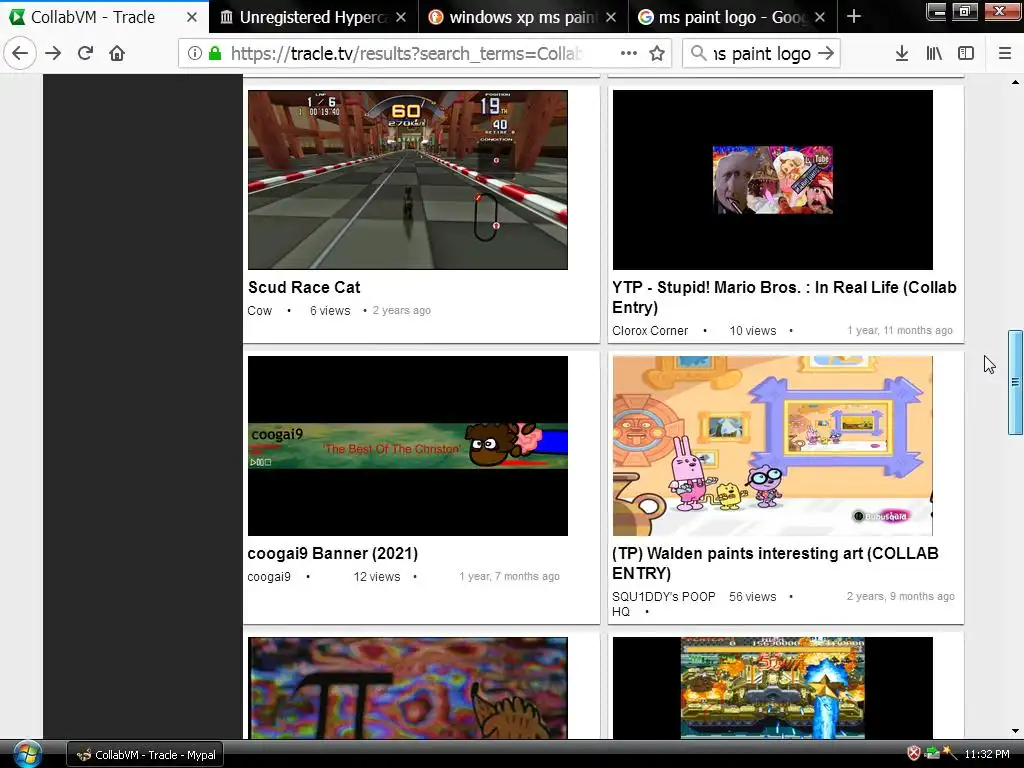The image size is (1024, 768).
Task: Open the library bookmarks and history
Action: tap(934, 54)
